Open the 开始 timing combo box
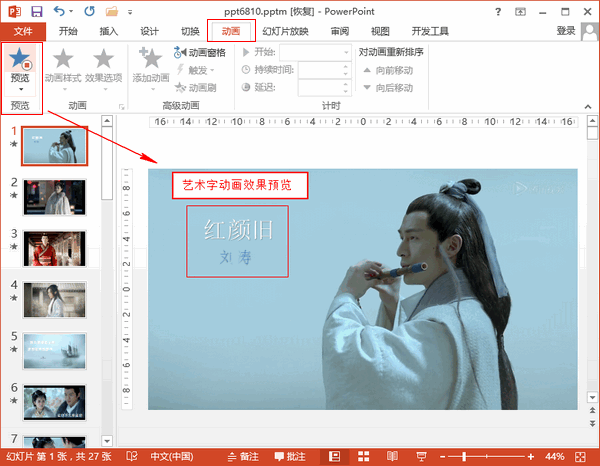This screenshot has width=600, height=466. [x=315, y=52]
